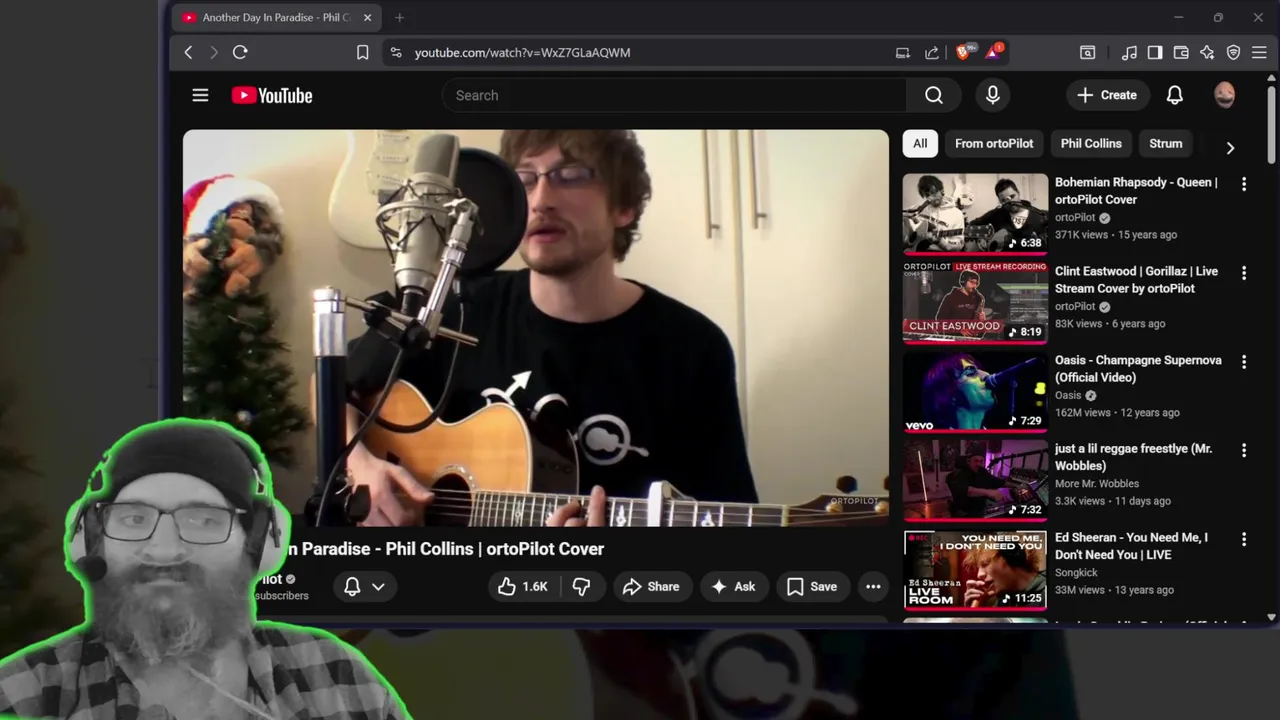Open options for reggae freestyle video
The width and height of the screenshot is (1280, 720).
[1244, 451]
